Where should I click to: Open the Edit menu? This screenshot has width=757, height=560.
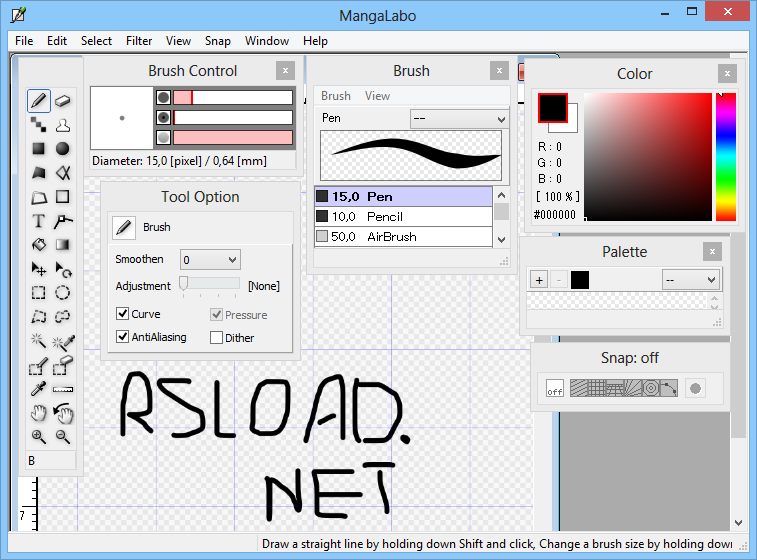[x=57, y=41]
